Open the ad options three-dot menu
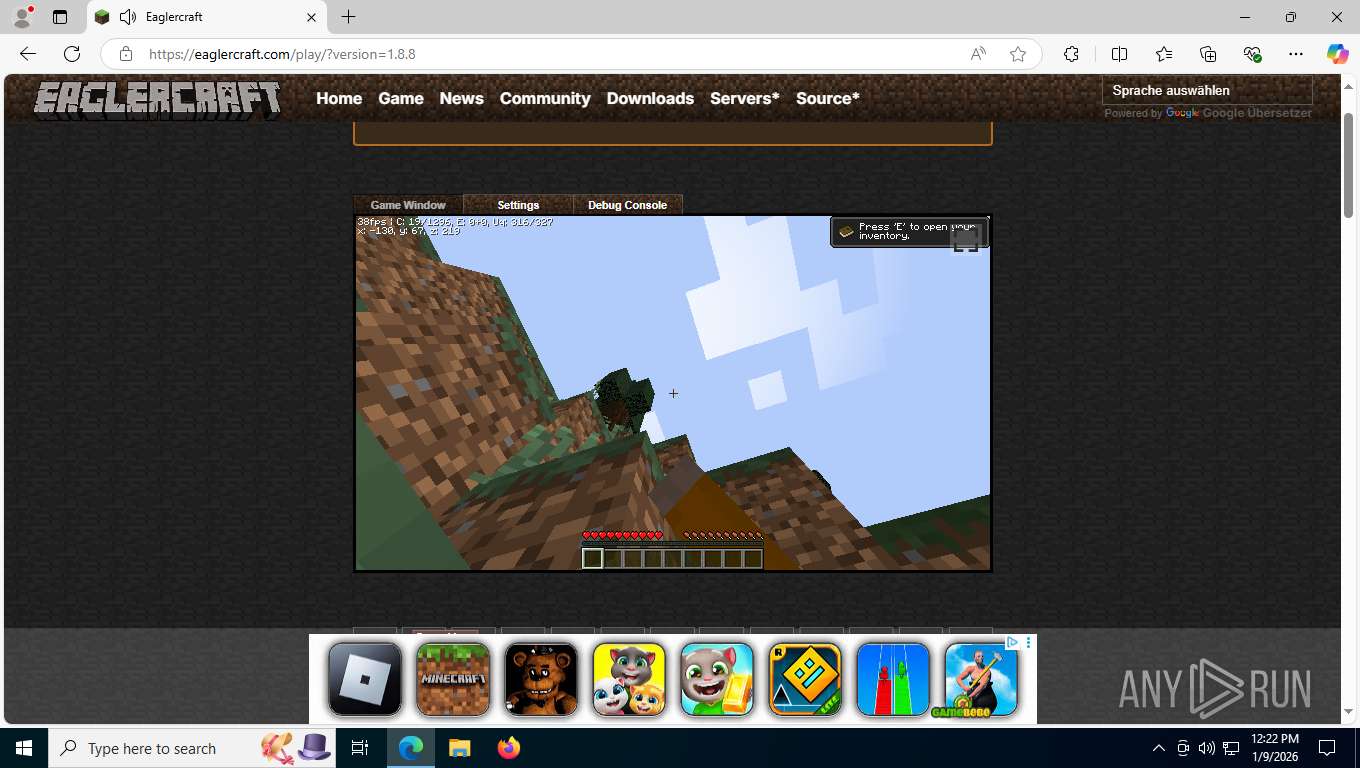The width and height of the screenshot is (1360, 768). click(1028, 643)
